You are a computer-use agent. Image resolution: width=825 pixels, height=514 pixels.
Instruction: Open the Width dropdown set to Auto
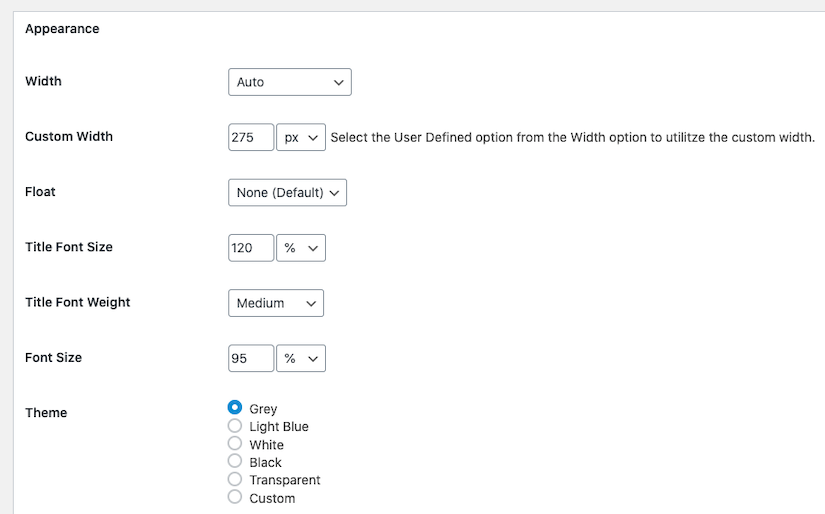289,82
